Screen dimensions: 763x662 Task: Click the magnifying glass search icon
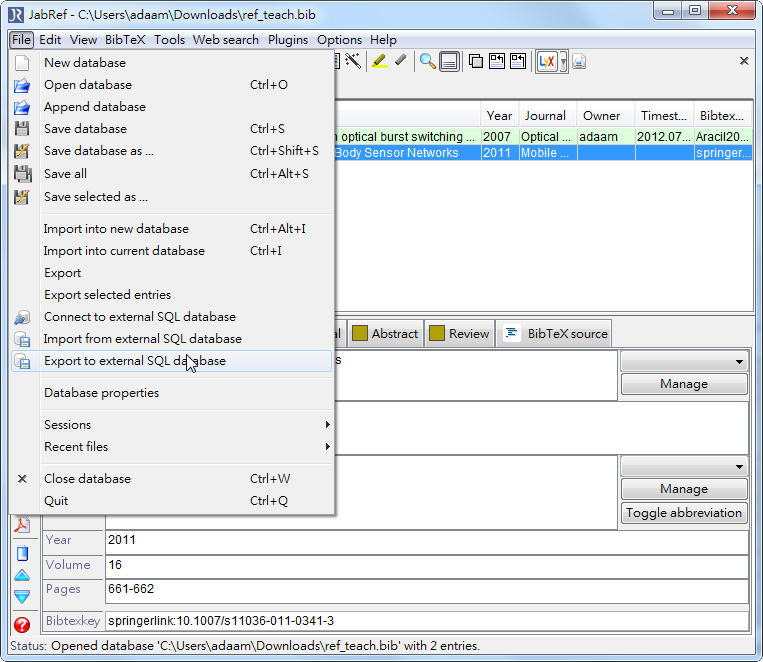coord(427,61)
